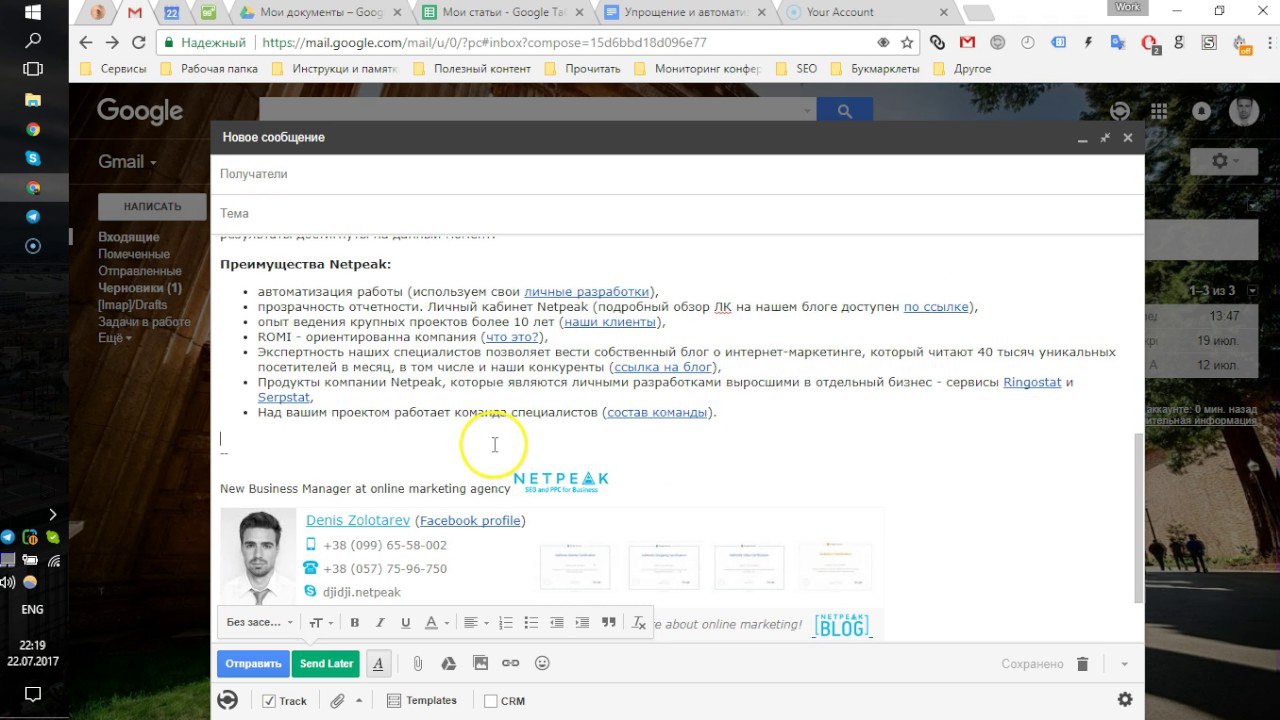Remove formatting from selected text
This screenshot has width=1280, height=720.
tap(640, 622)
